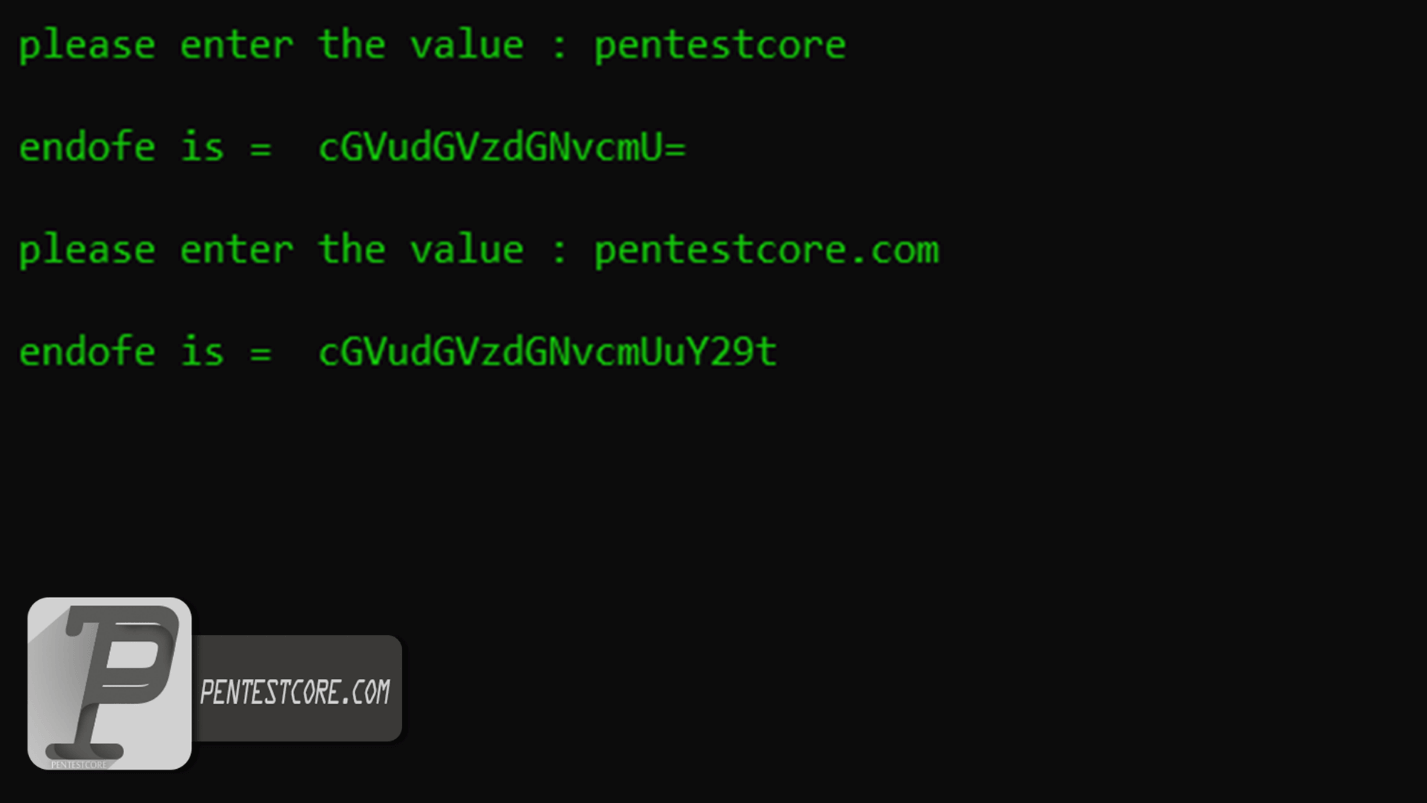Click the small Pentestcore caption under the P logo
The height and width of the screenshot is (803, 1427).
[79, 764]
